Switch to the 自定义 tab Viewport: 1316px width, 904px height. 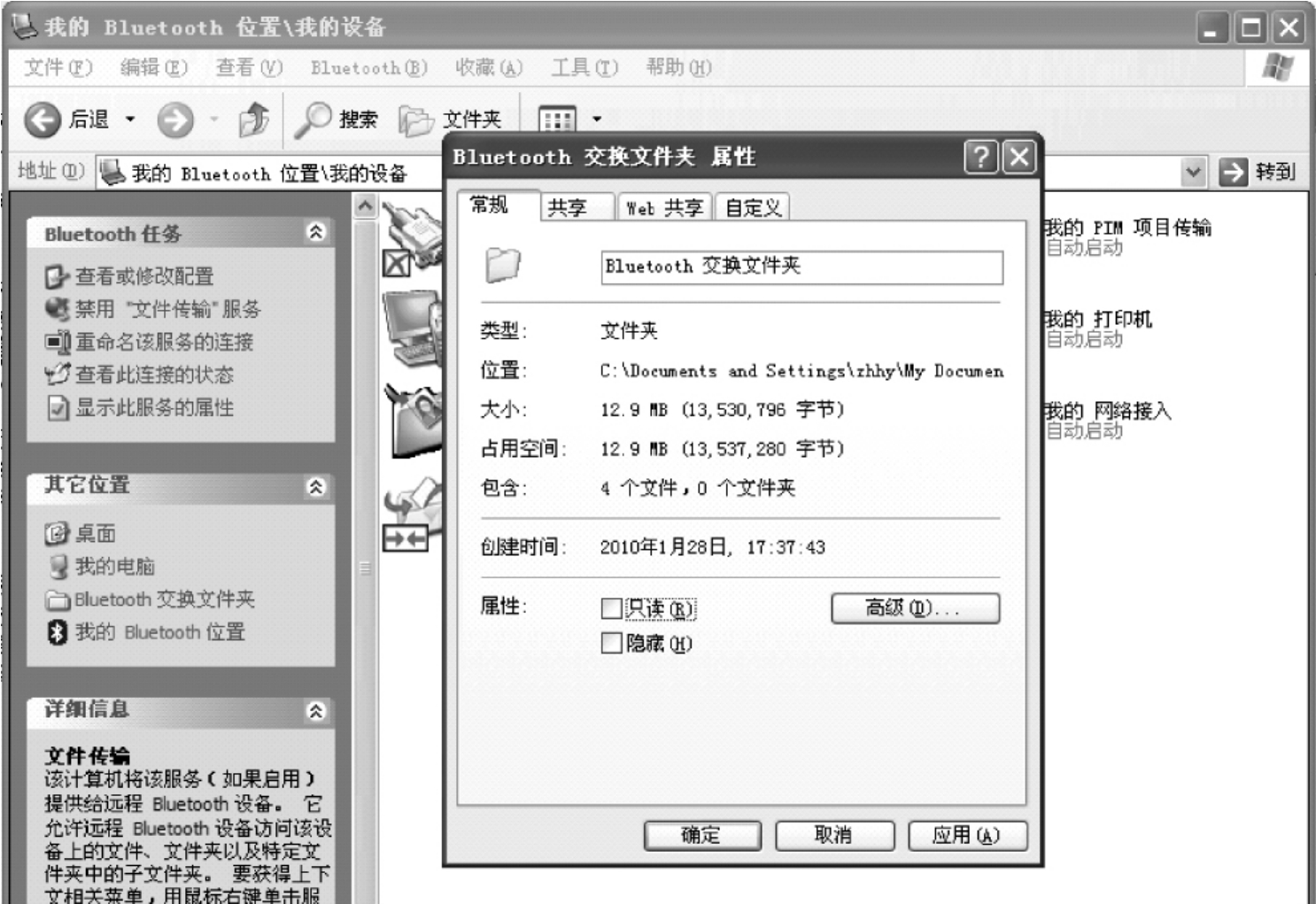[x=752, y=208]
